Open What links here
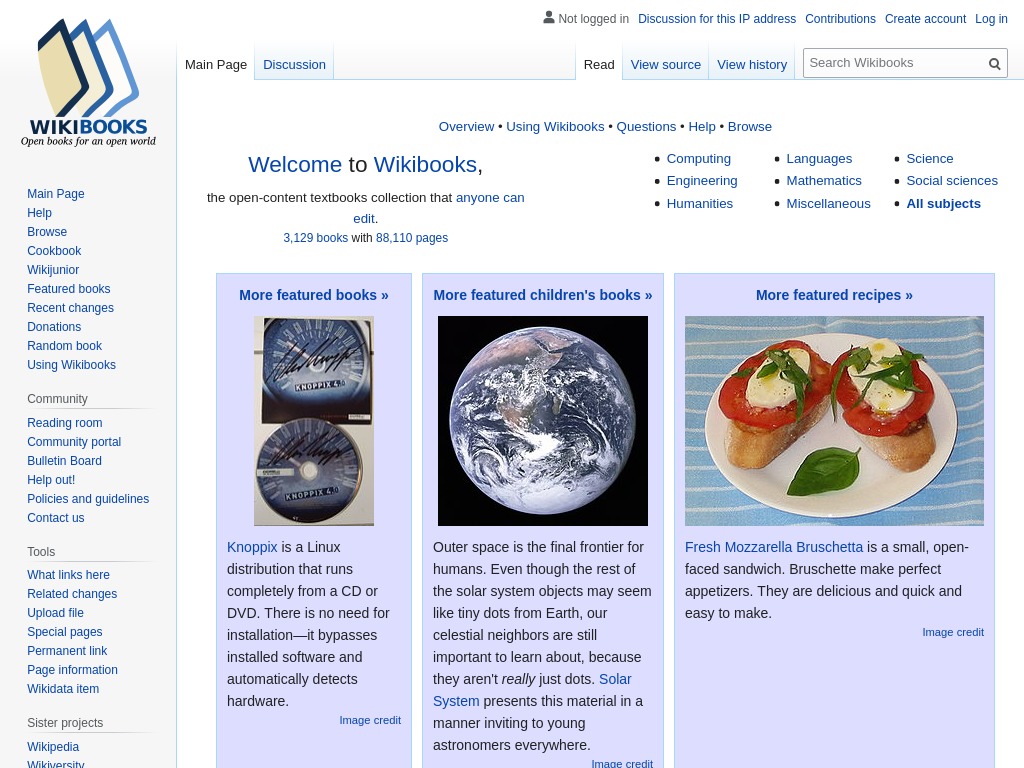Screen dimensions: 1024x768 click(69, 575)
